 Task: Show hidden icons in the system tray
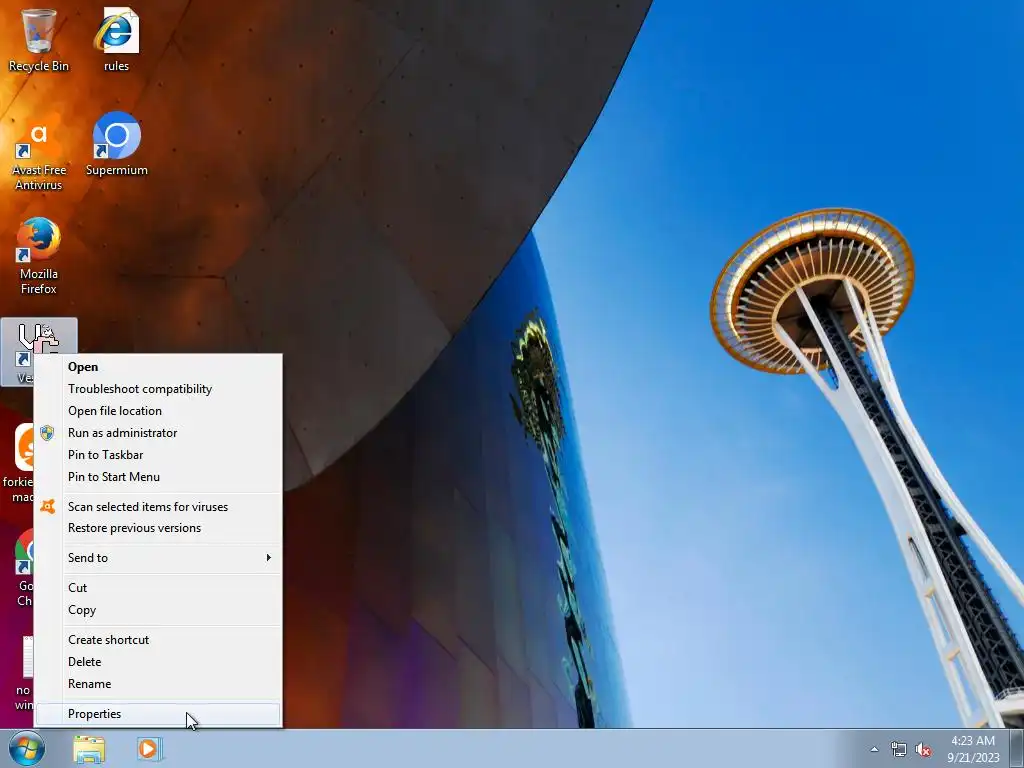pos(874,749)
